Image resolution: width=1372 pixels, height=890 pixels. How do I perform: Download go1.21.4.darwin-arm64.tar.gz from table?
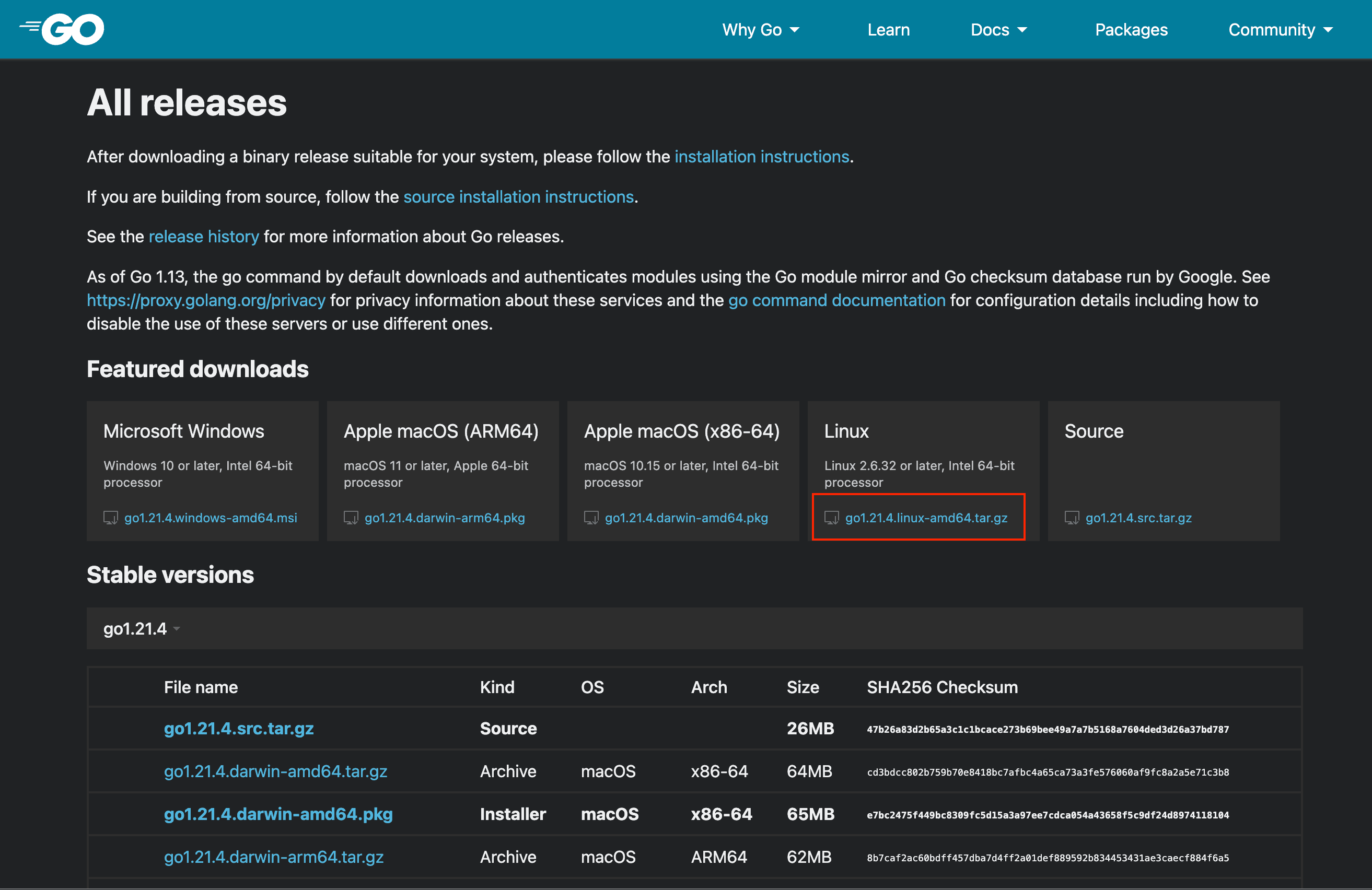274,857
